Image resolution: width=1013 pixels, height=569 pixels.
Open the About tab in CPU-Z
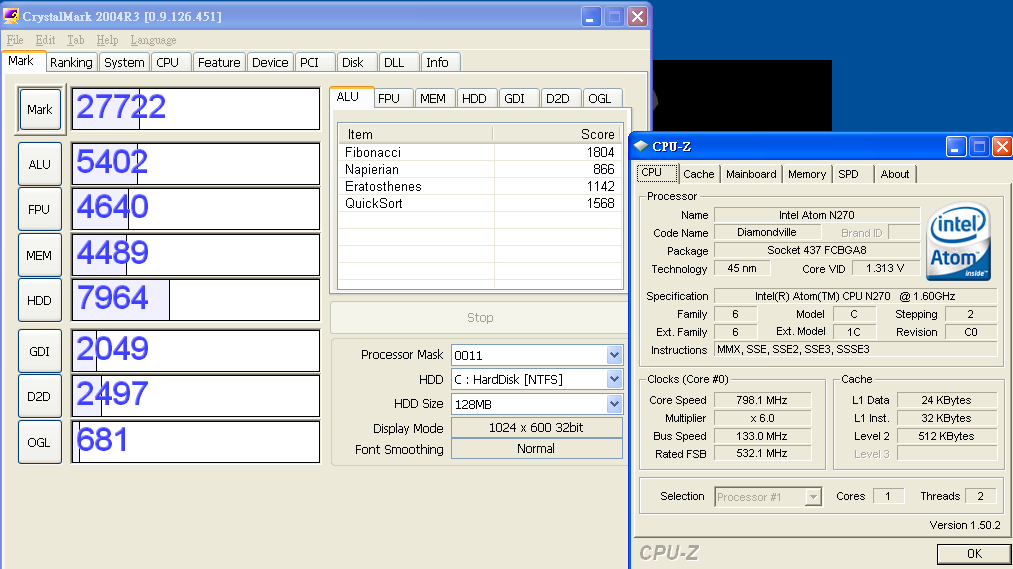[x=895, y=174]
